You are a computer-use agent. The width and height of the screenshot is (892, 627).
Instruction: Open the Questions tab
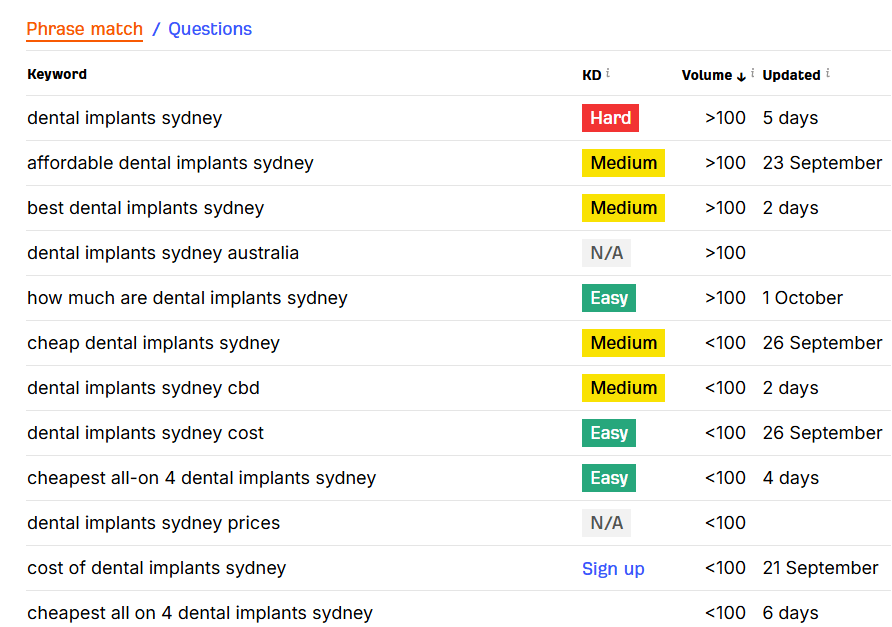tap(210, 29)
